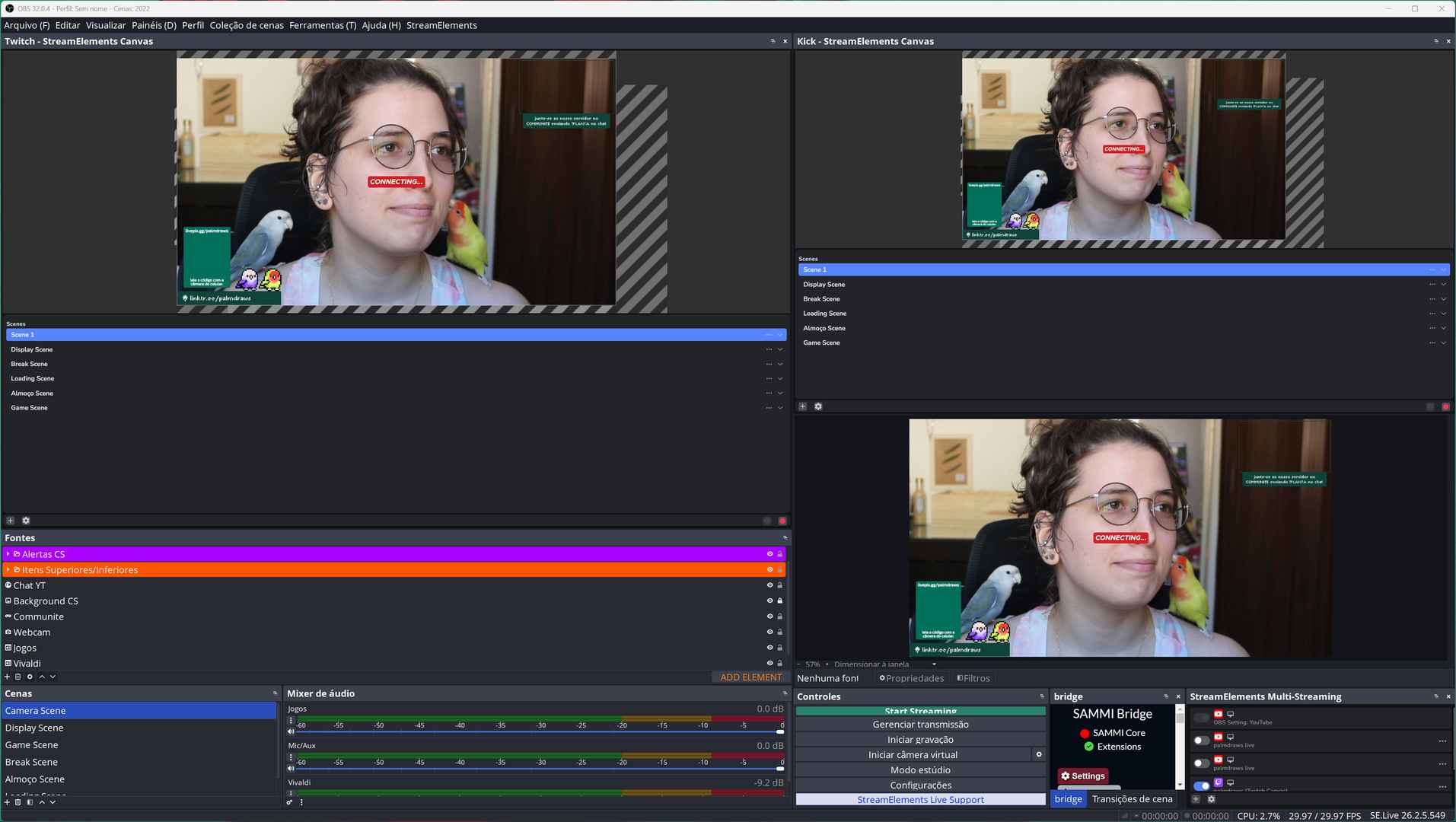Click Multi-Streaming panel settings gear icon
Screen dimensions: 1456x822
(1212, 799)
